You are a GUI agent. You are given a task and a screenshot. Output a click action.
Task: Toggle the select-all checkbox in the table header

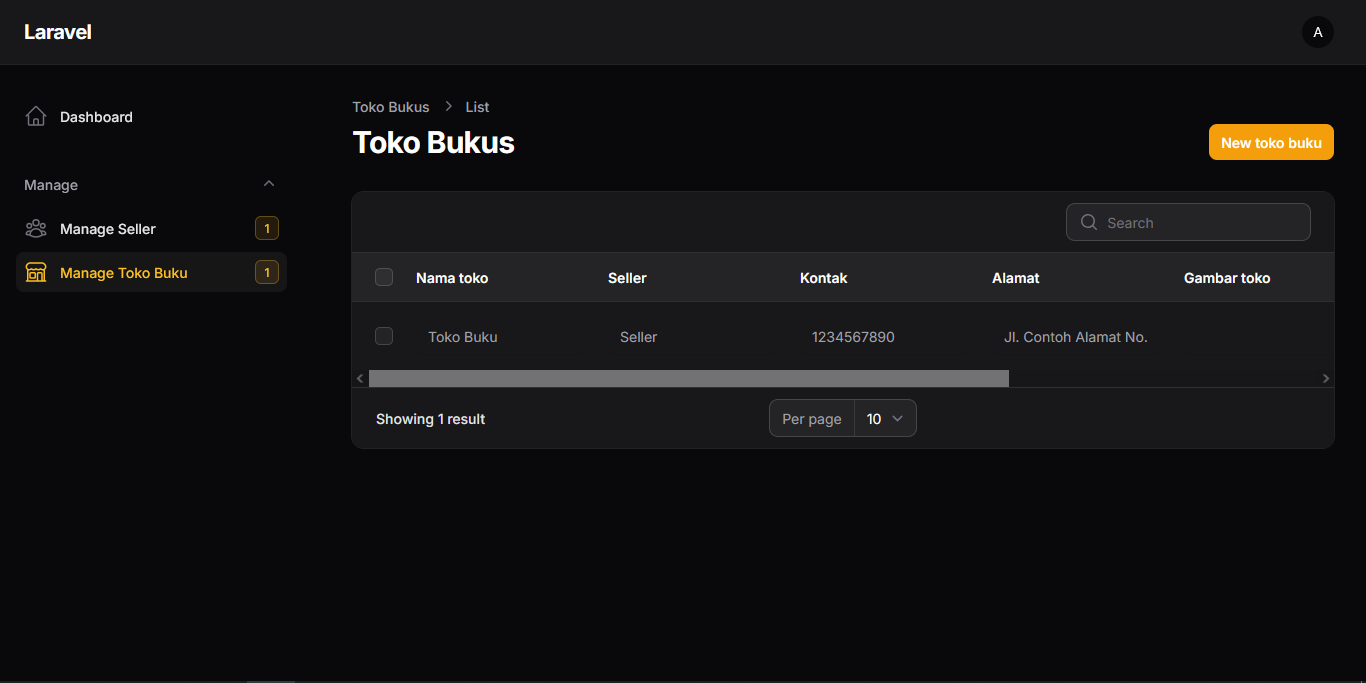tap(384, 277)
